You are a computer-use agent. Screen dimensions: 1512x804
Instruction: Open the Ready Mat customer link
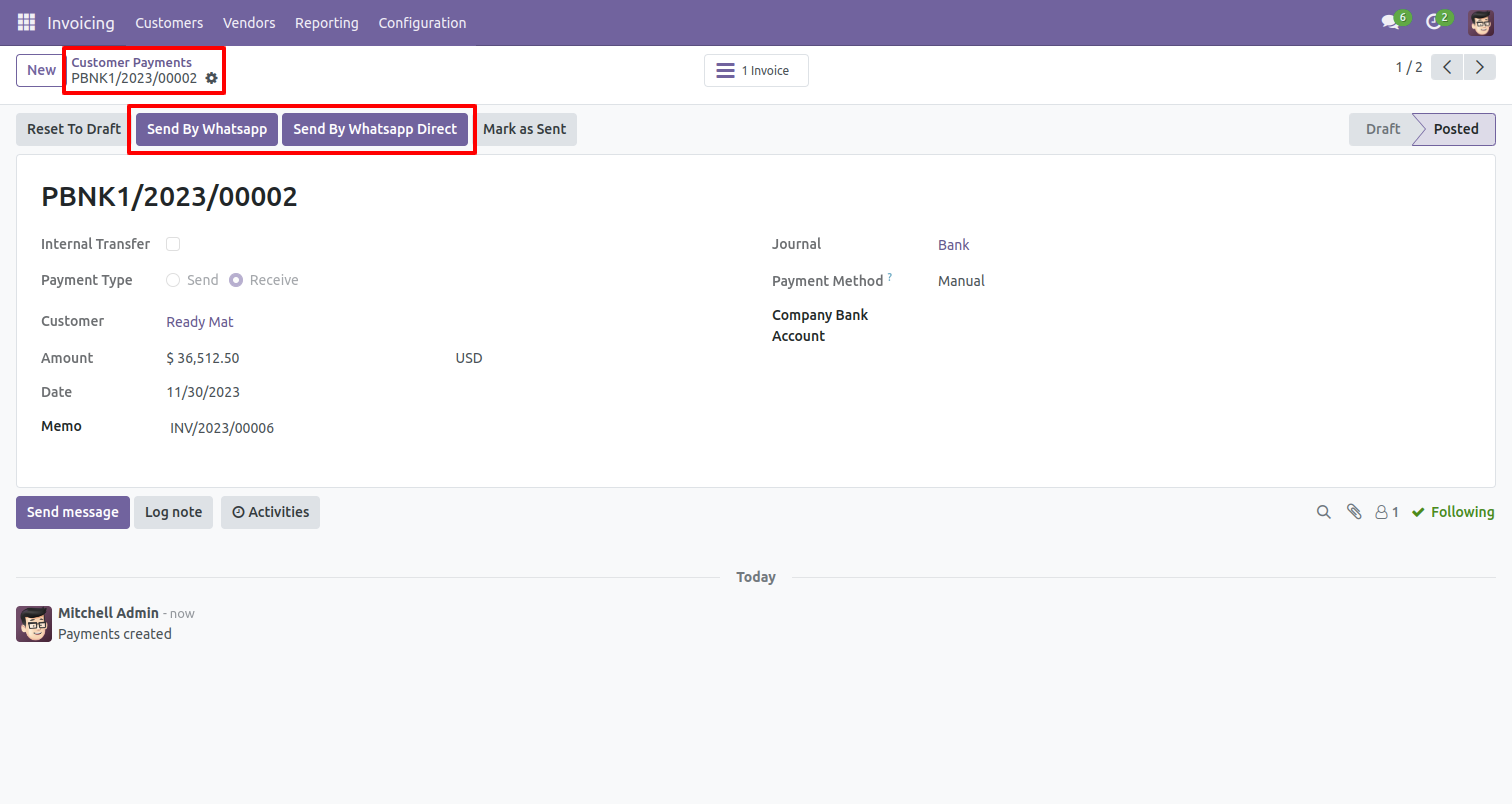click(x=200, y=322)
